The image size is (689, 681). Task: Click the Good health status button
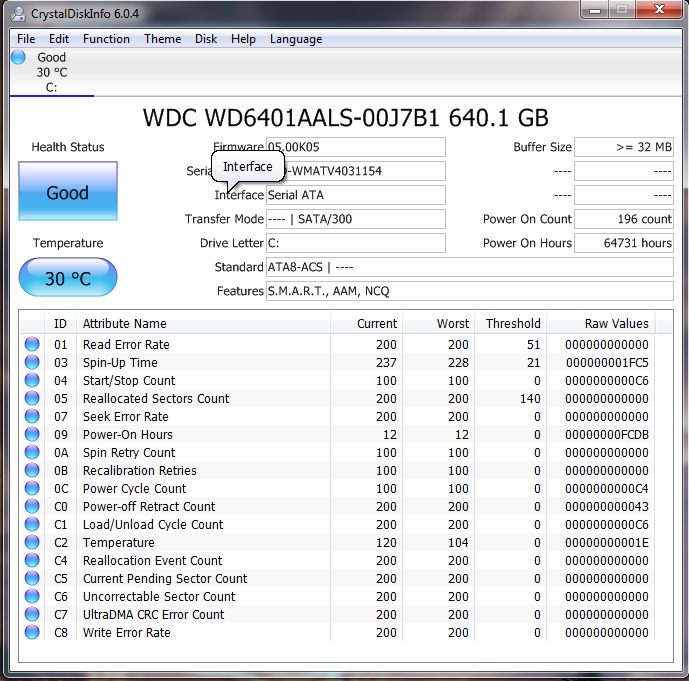point(68,192)
